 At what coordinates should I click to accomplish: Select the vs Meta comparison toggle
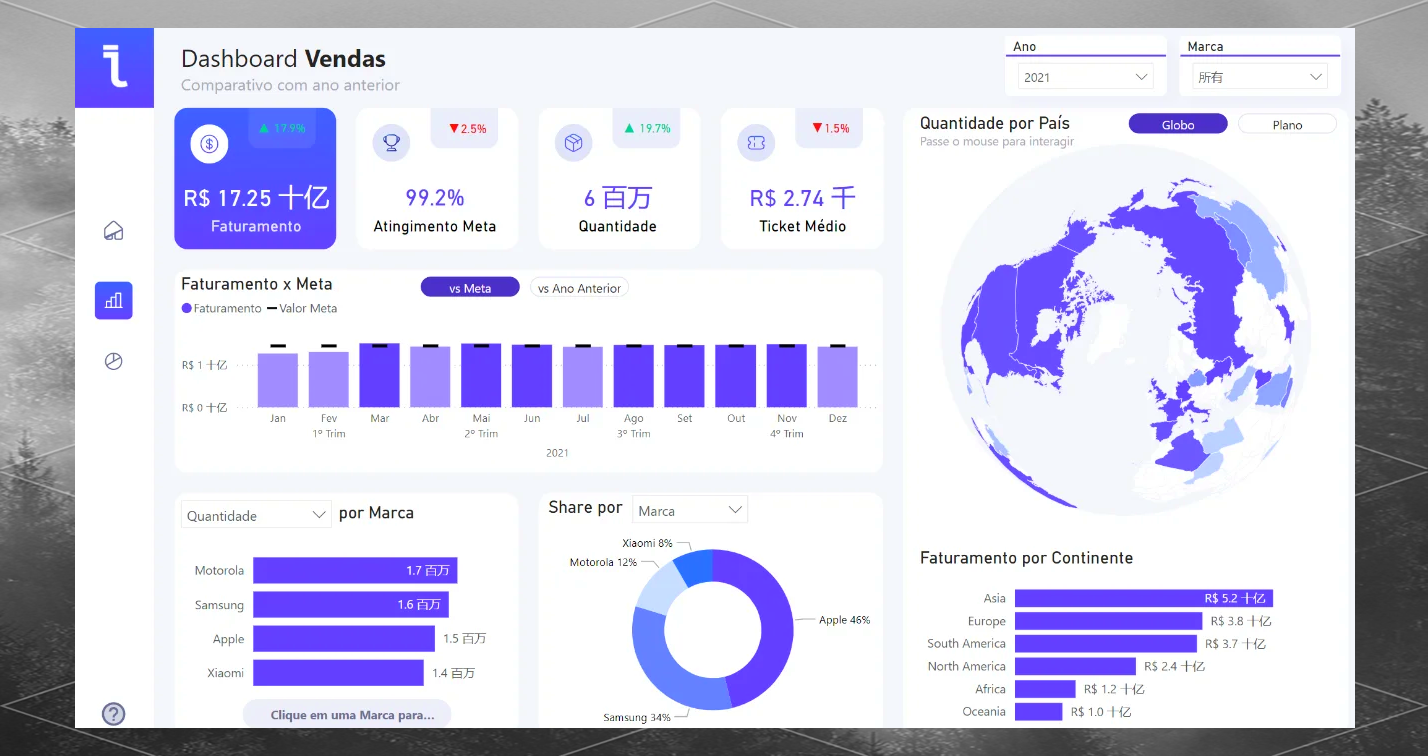pos(470,288)
